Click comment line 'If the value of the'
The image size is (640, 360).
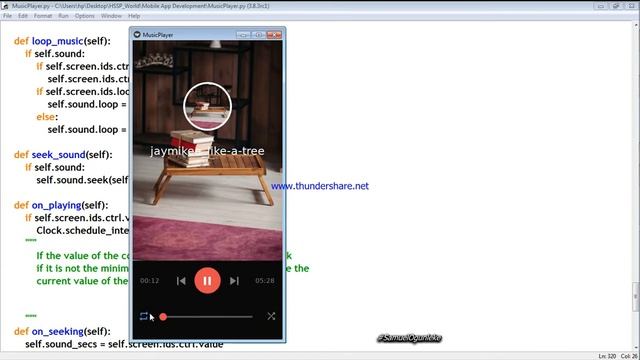point(83,256)
